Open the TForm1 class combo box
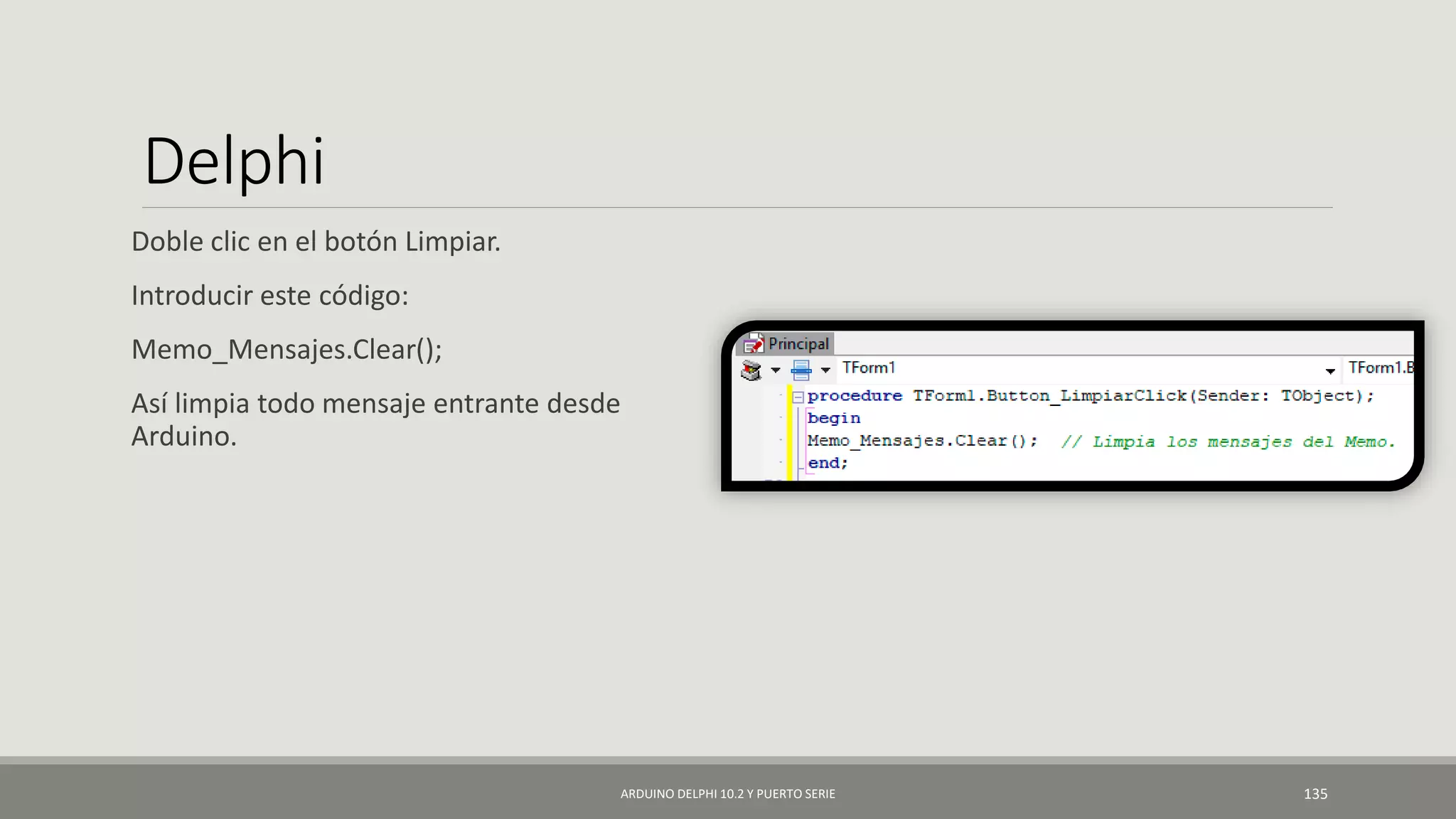 pyautogui.click(x=1088, y=368)
